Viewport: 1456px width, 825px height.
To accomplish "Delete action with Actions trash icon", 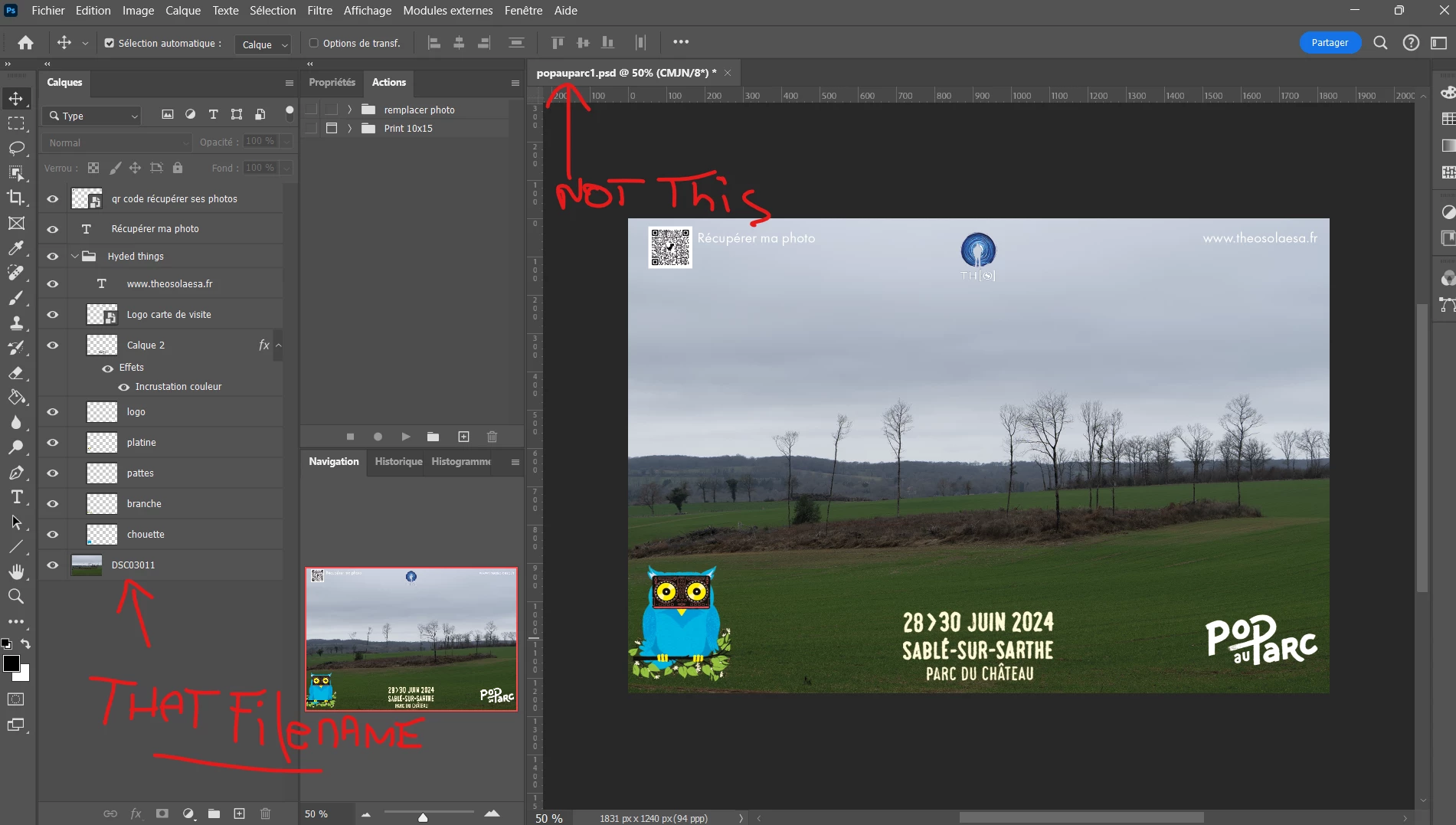I will click(x=492, y=437).
